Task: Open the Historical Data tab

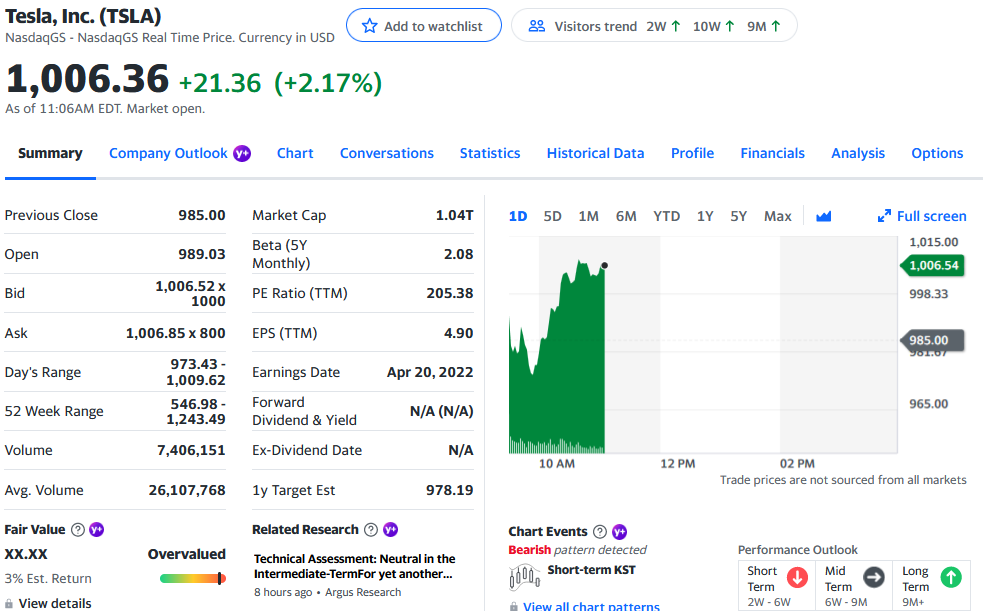Action: pyautogui.click(x=596, y=154)
